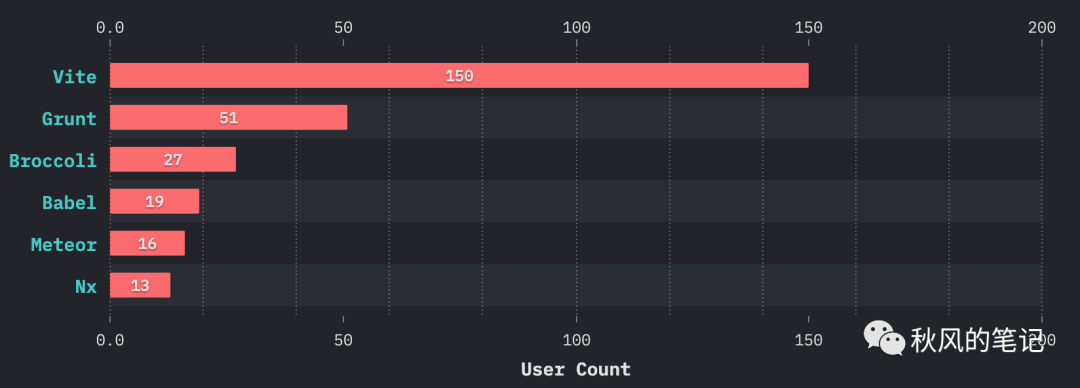Select the Meteor bar showing 16

point(147,243)
